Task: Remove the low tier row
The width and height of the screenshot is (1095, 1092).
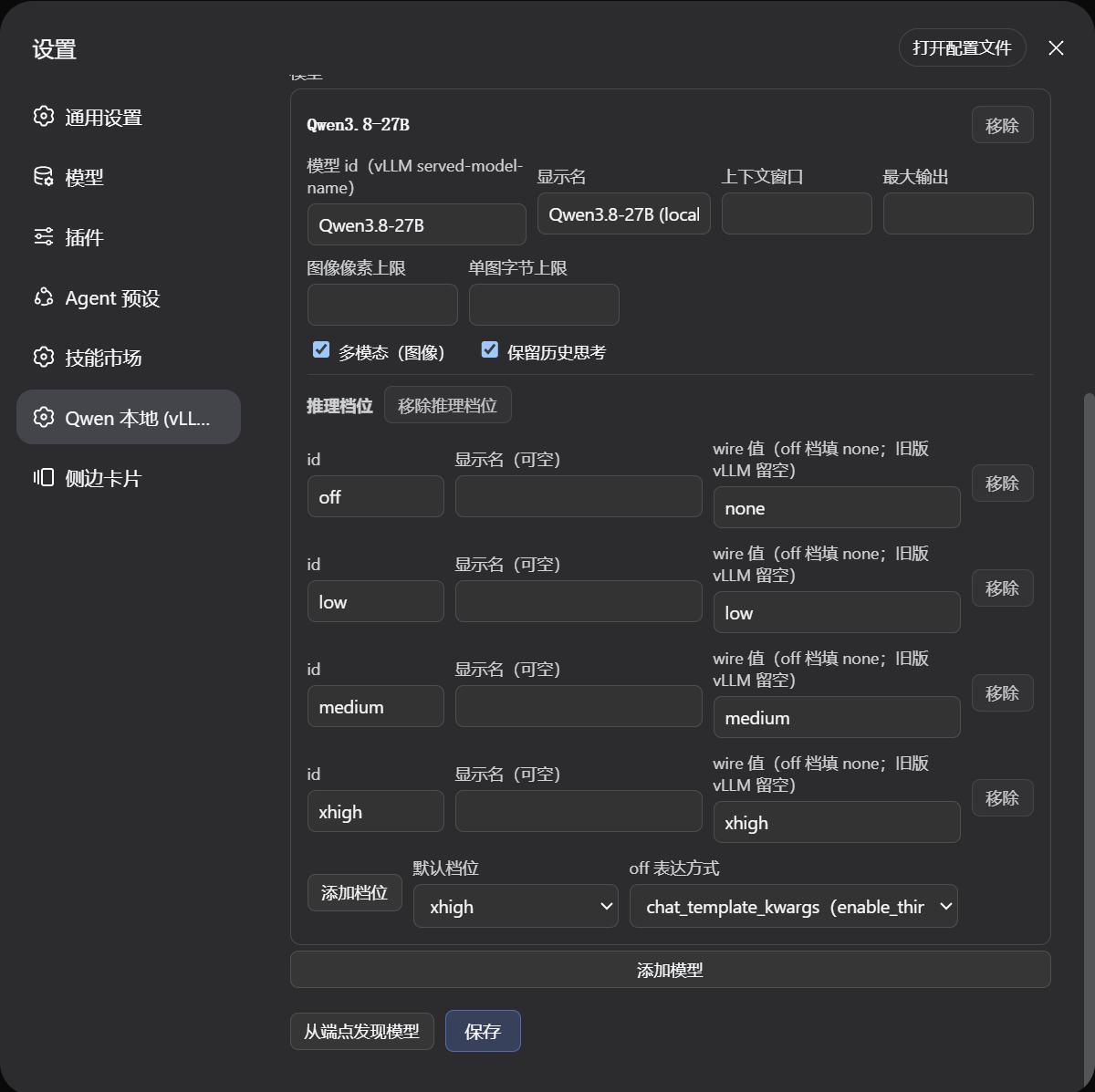Action: (x=1002, y=588)
